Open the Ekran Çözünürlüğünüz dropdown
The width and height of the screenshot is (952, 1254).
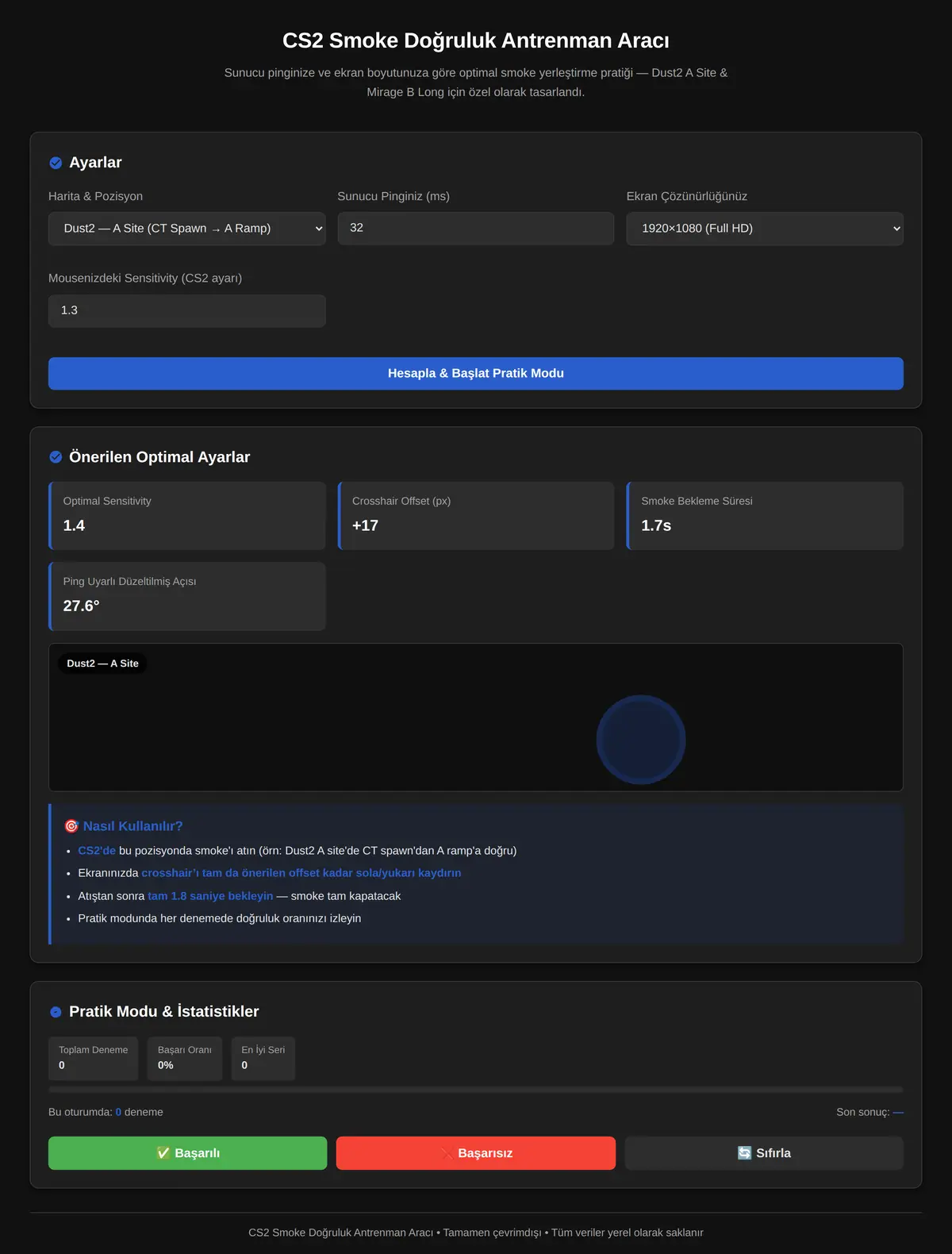(765, 229)
